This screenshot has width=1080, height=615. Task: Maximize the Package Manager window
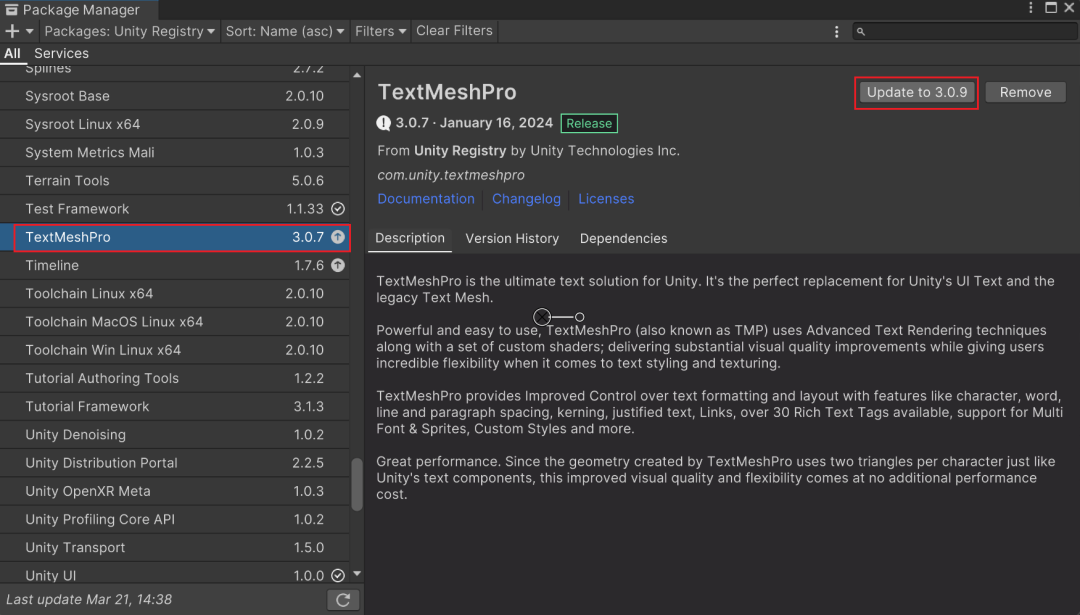pyautogui.click(x=1051, y=8)
